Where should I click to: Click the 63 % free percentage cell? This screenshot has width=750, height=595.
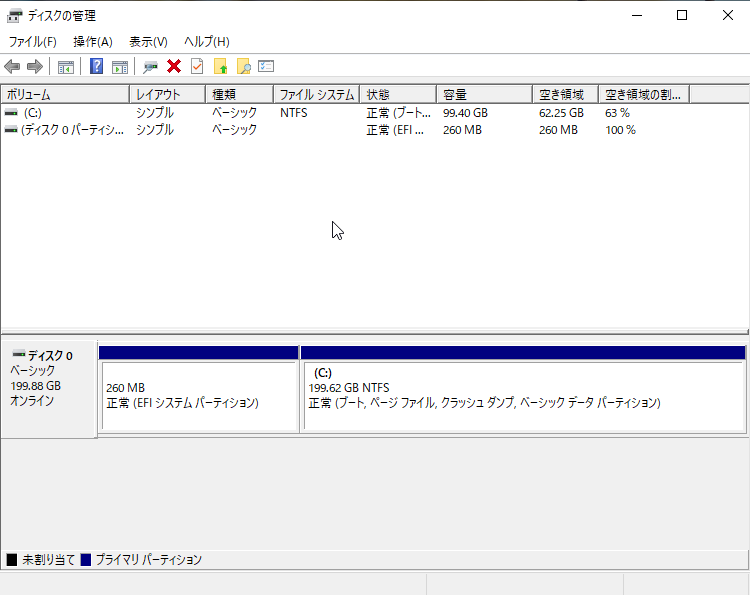click(617, 113)
